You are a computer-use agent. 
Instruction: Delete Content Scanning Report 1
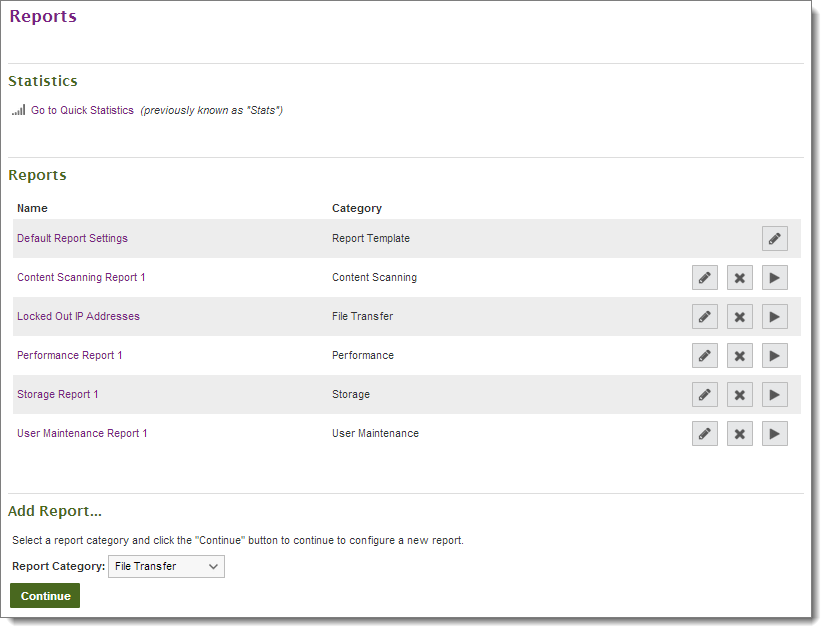tap(739, 277)
